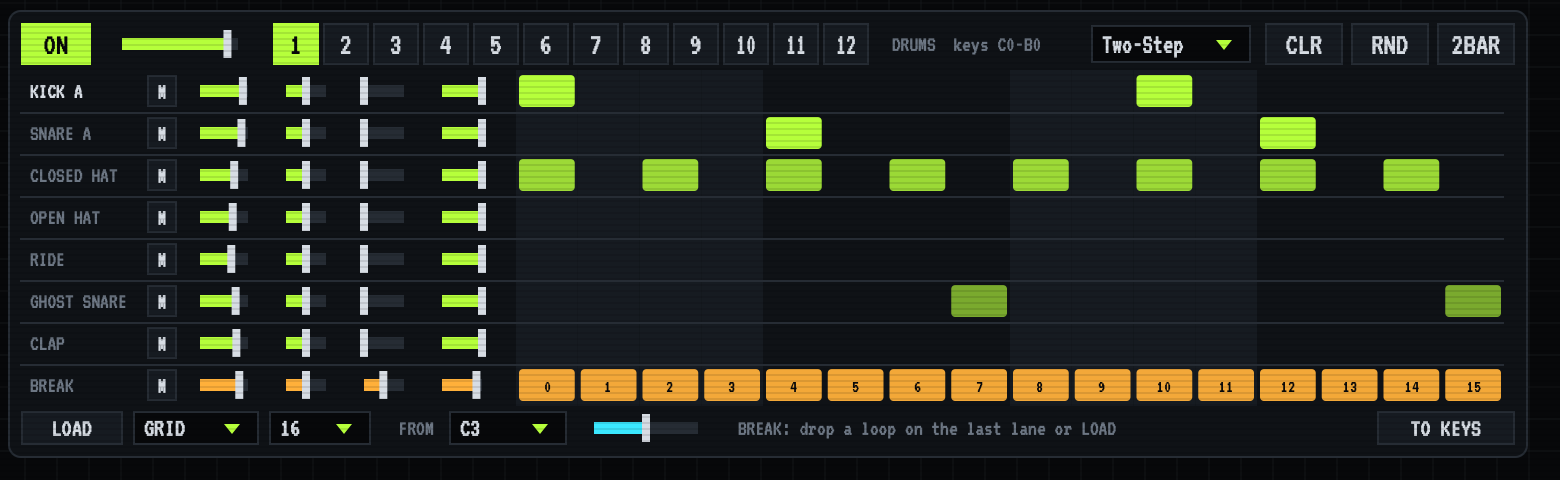Mute the SNARE A lane
Screen dimensions: 1560x480
(161, 134)
